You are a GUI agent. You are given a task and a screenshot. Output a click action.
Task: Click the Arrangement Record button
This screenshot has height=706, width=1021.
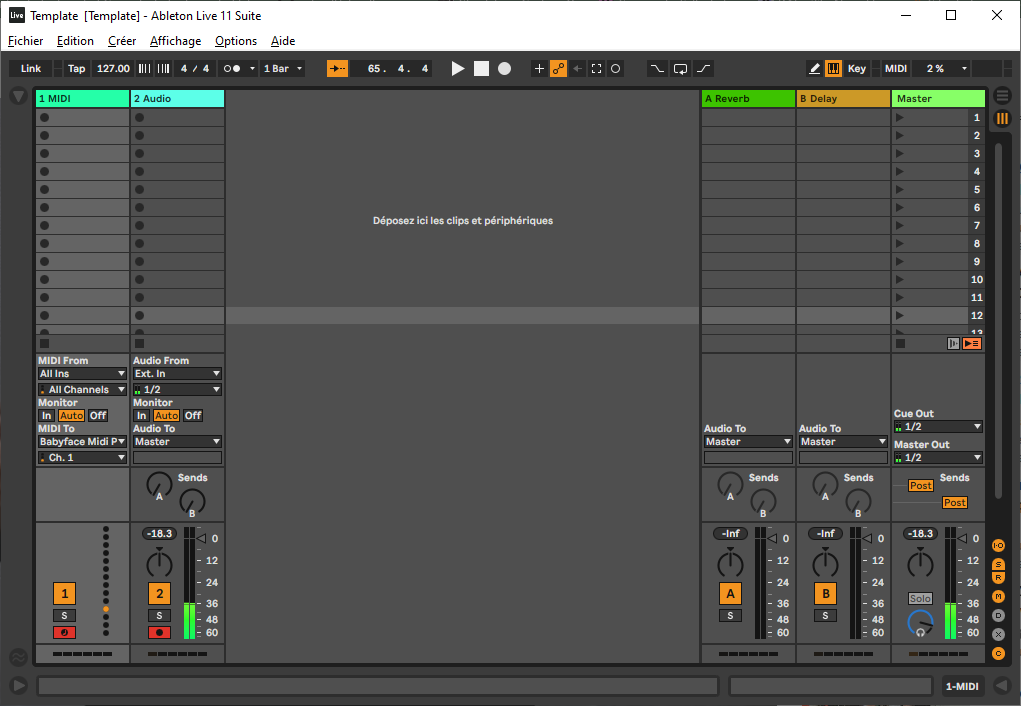pos(504,69)
